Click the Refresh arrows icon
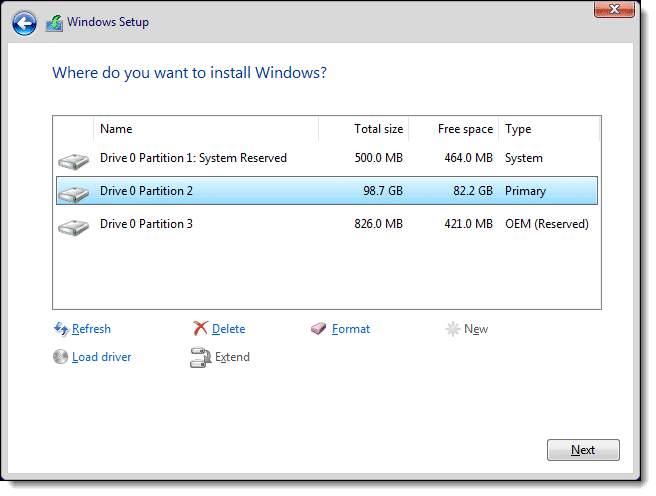Viewport: 656px width, 496px height. coord(61,329)
